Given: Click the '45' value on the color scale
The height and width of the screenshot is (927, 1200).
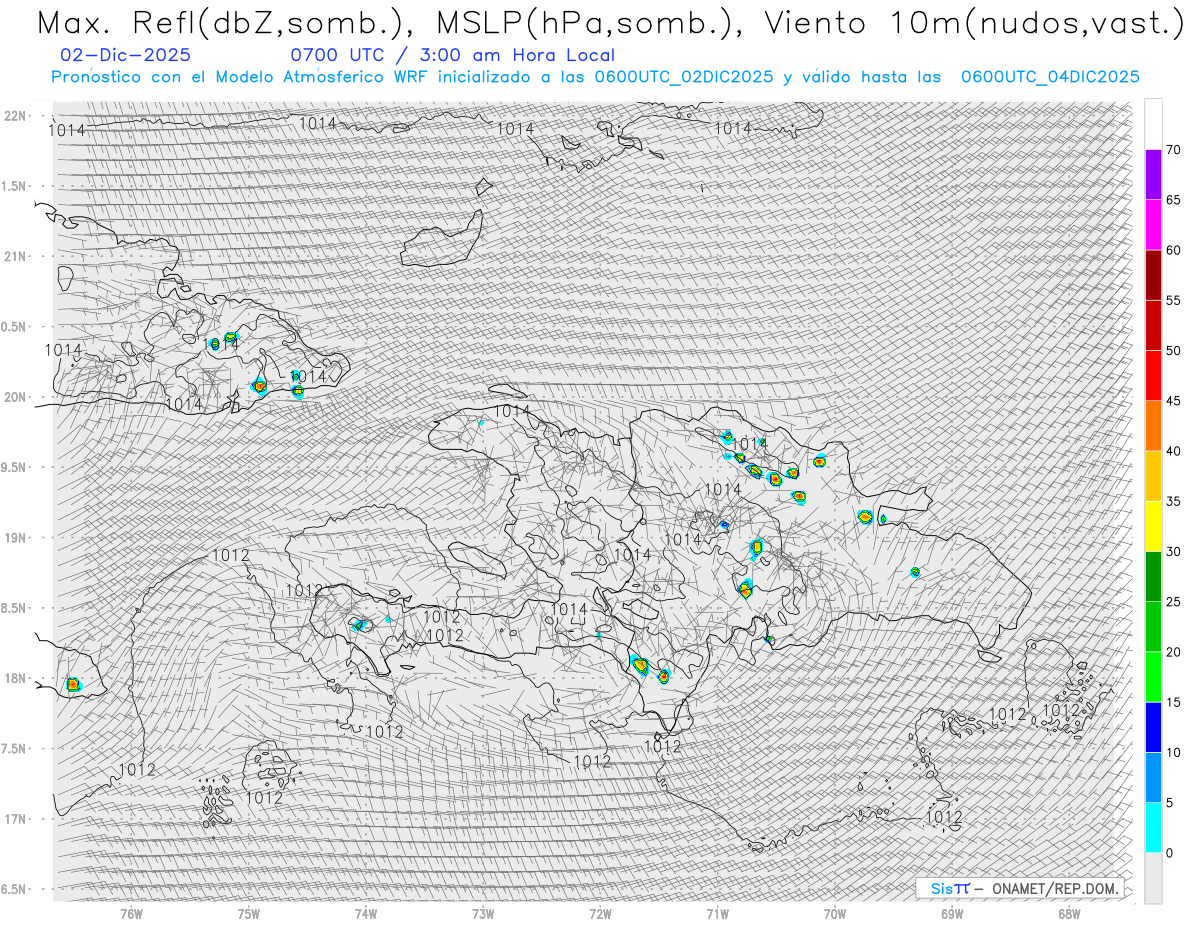Looking at the screenshot, I should tap(1173, 401).
